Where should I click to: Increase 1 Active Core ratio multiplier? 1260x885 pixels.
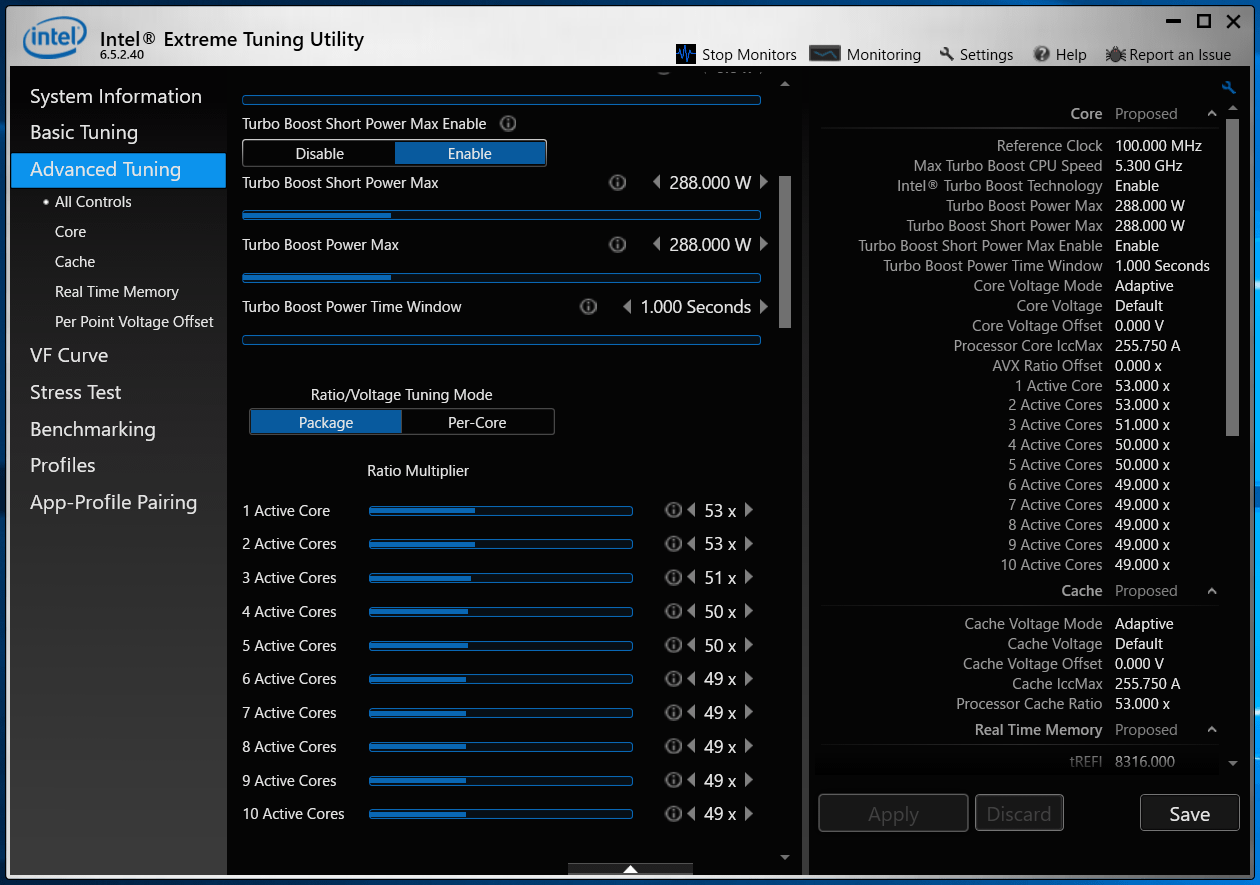click(x=749, y=510)
